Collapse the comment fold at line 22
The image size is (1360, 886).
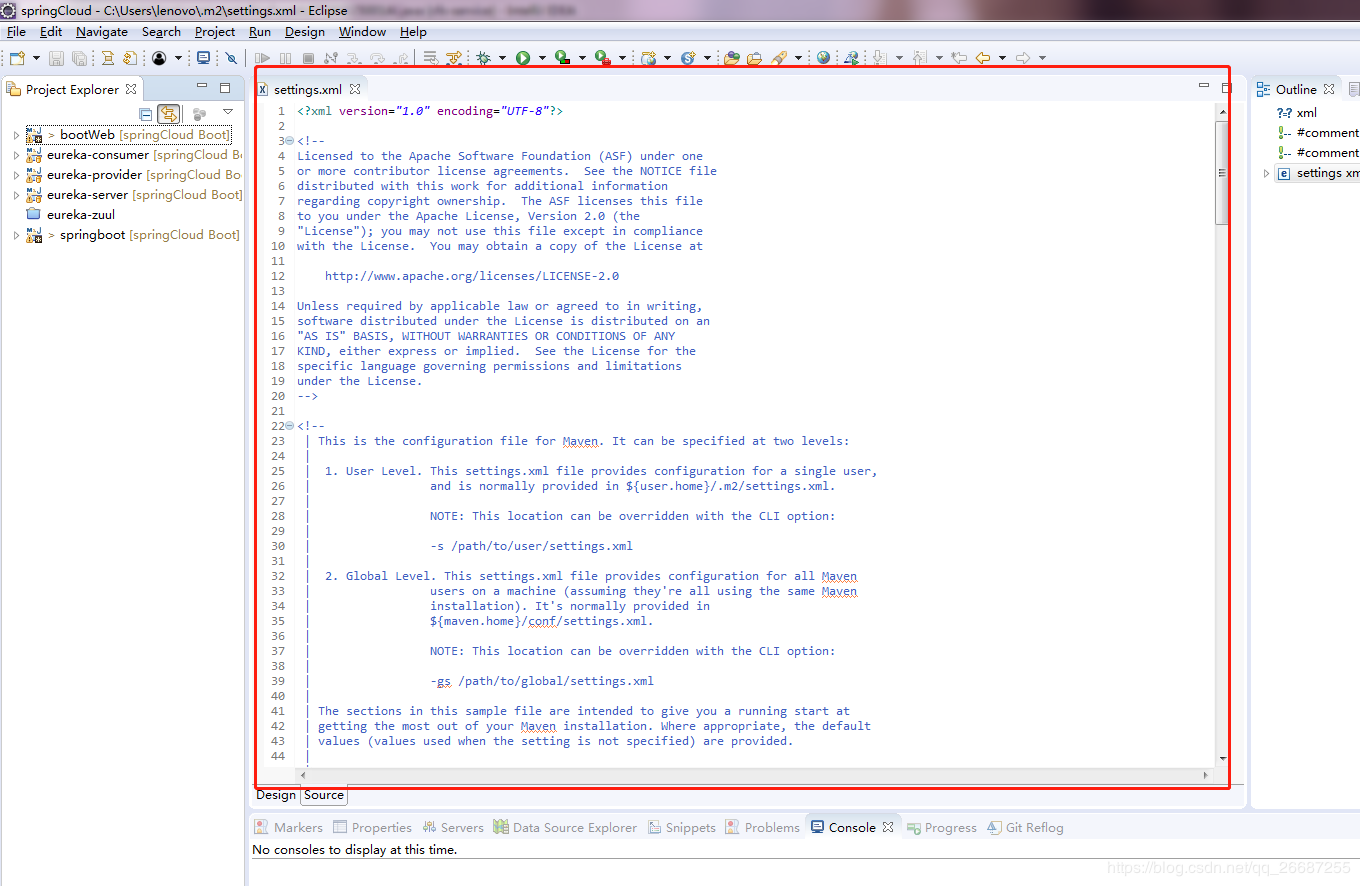point(289,426)
